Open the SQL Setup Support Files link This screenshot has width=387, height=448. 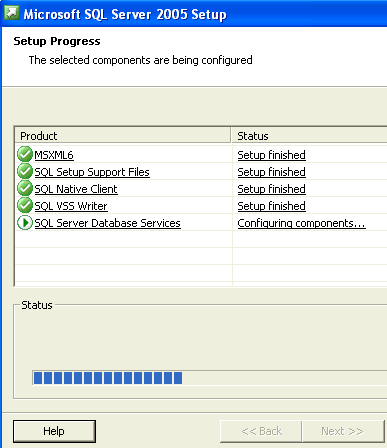[x=92, y=172]
